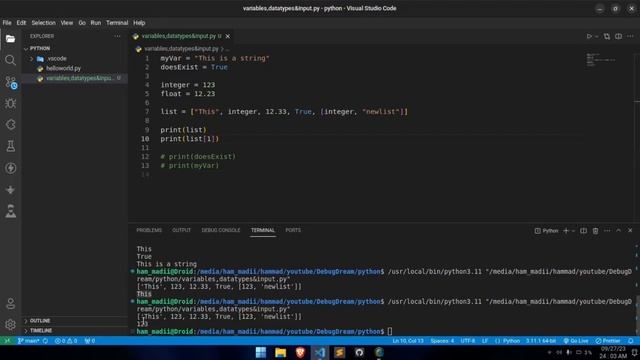
Task: Open the Run menu
Action: pos(96,23)
